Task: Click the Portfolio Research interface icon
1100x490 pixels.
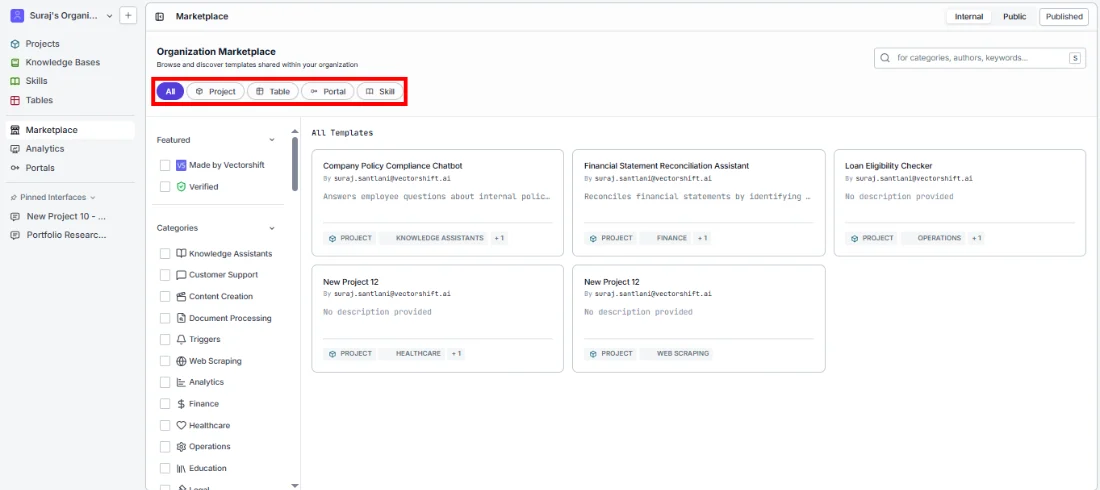Action: tap(15, 235)
